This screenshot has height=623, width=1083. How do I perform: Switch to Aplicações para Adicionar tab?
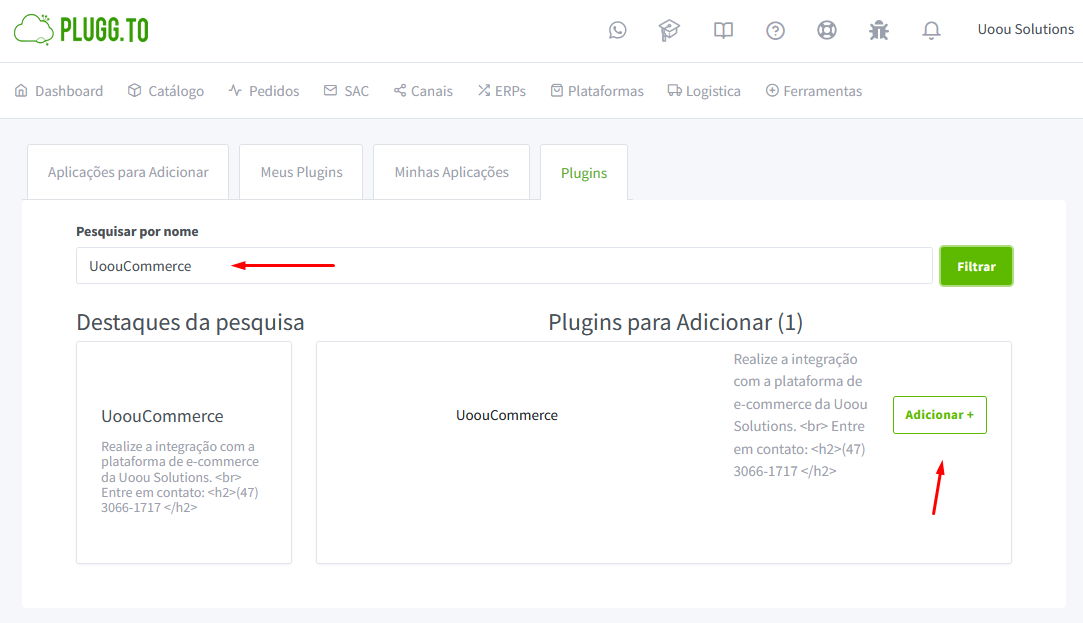tap(128, 172)
